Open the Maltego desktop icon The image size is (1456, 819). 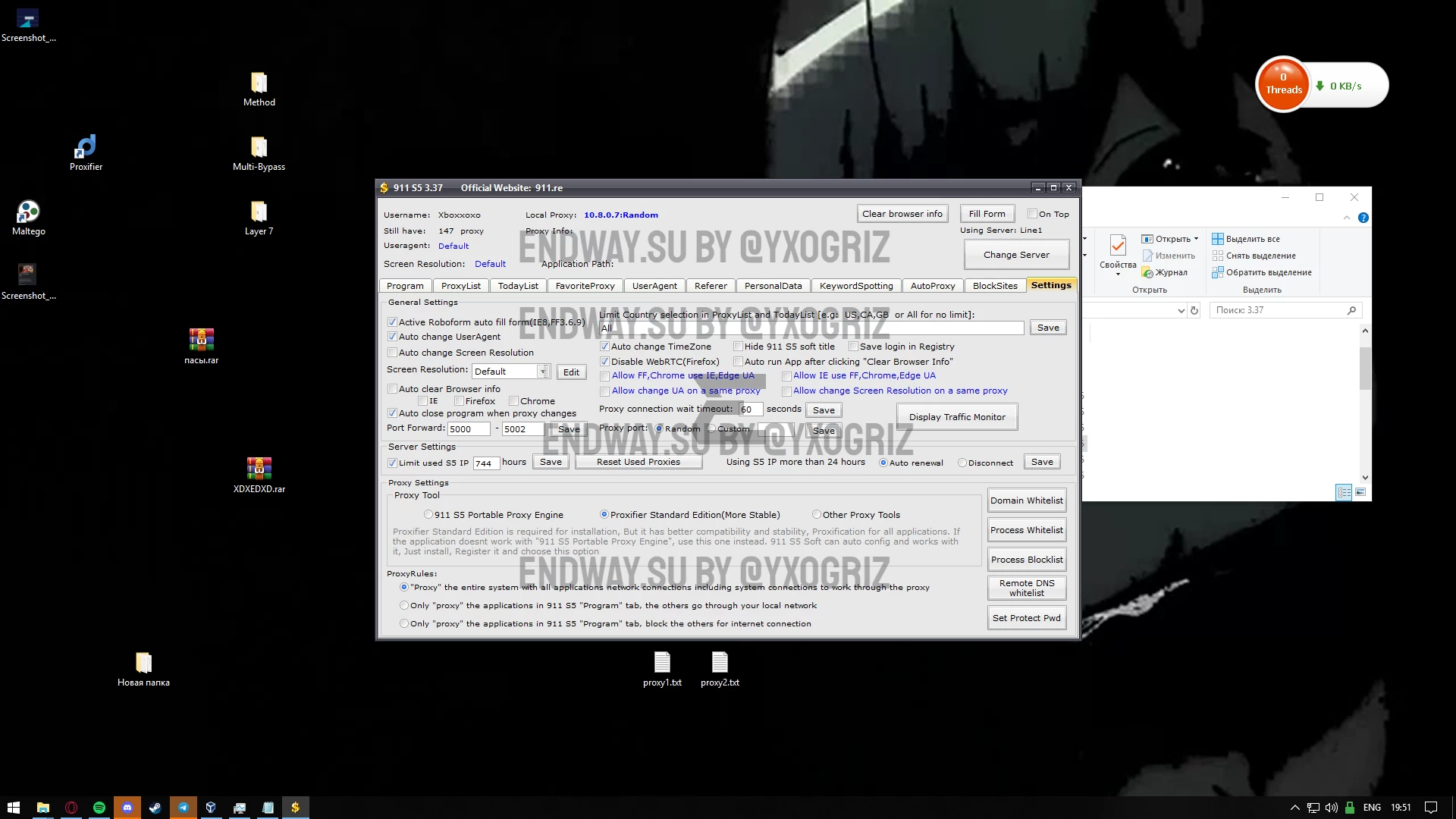click(28, 218)
